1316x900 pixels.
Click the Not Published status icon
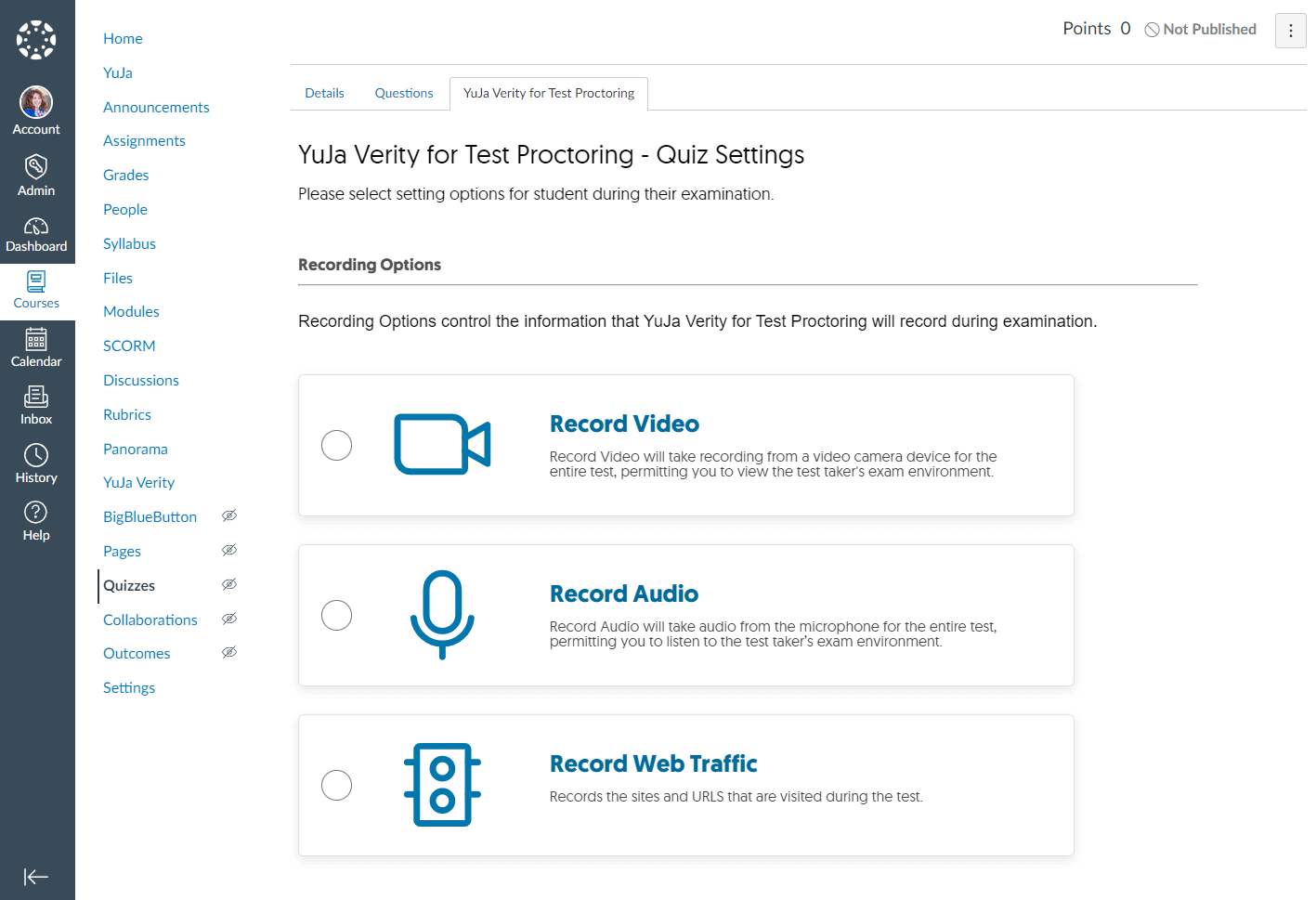tap(1152, 30)
